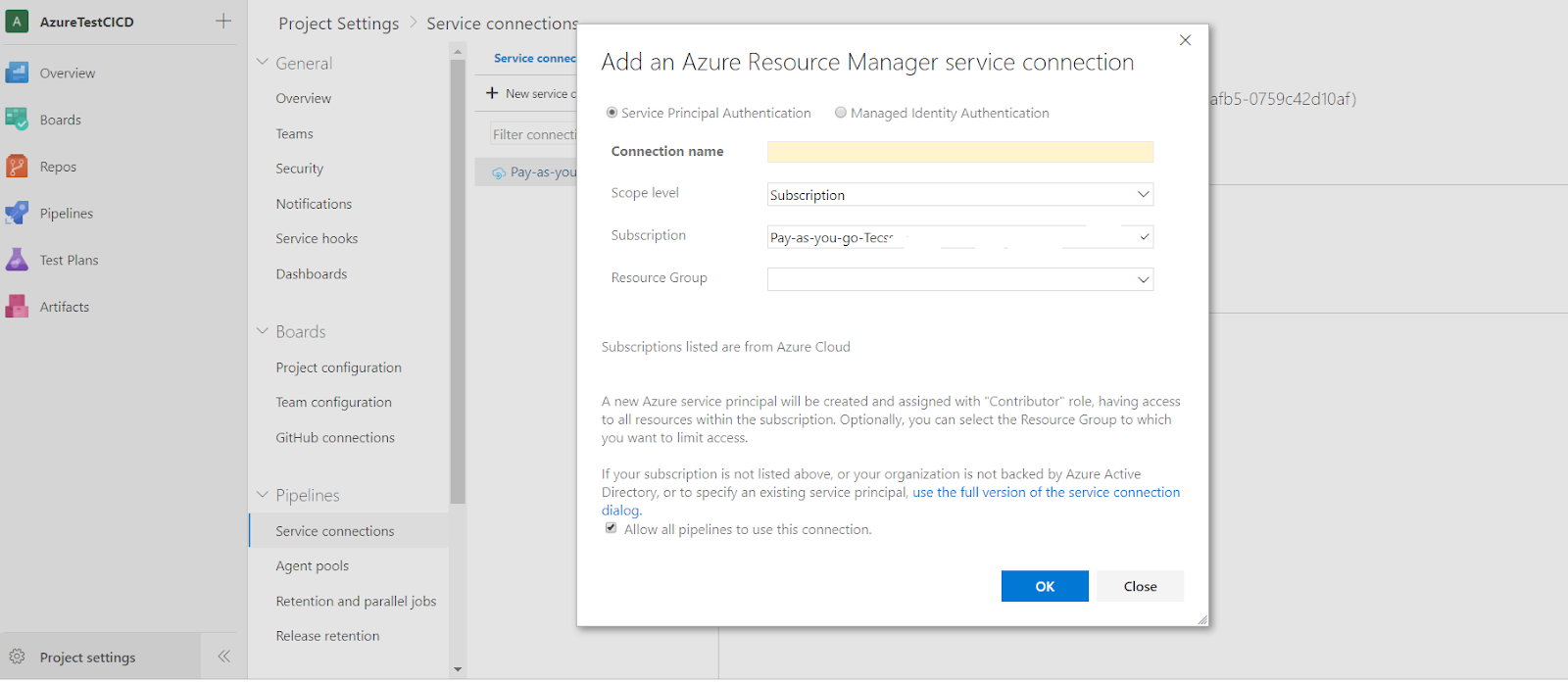Viewport: 1568px width, 683px height.
Task: Open Service hooks settings item
Action: 317,238
